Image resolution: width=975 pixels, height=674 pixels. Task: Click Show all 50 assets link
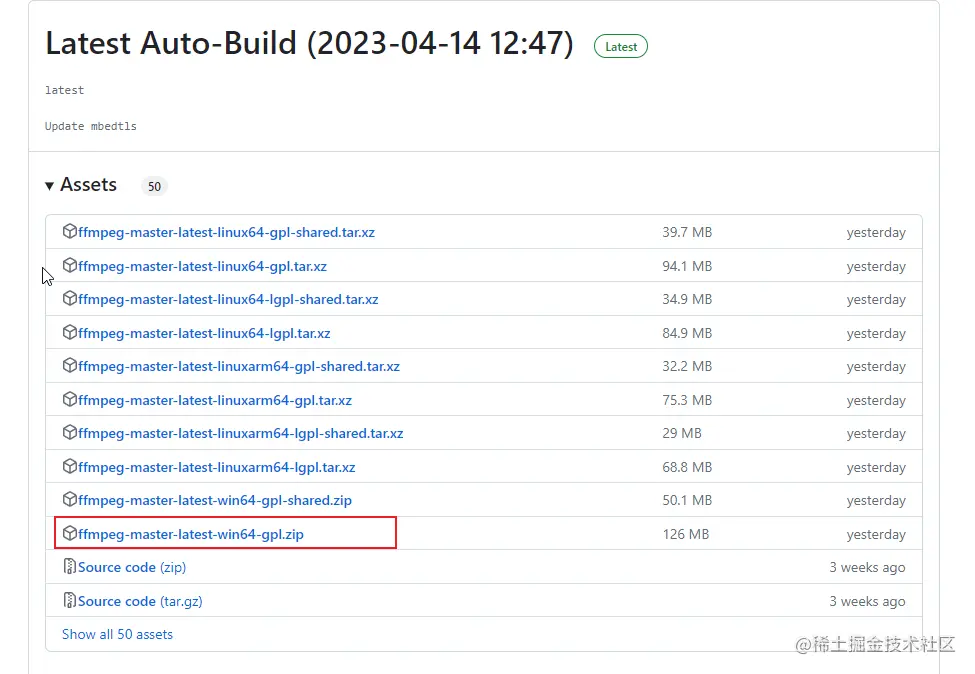click(x=118, y=634)
